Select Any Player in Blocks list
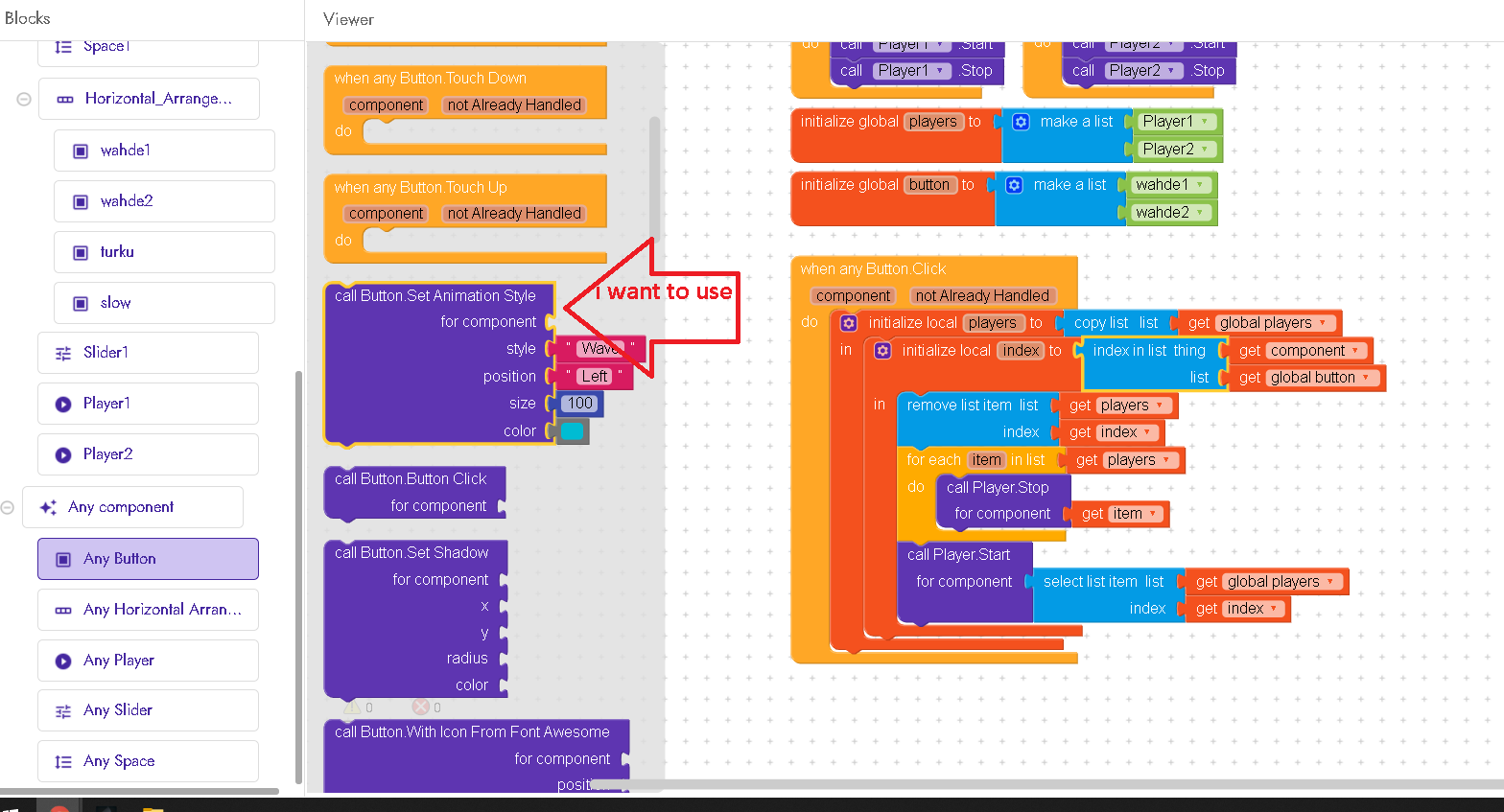Screen dimensions: 1504x812 click(x=119, y=661)
